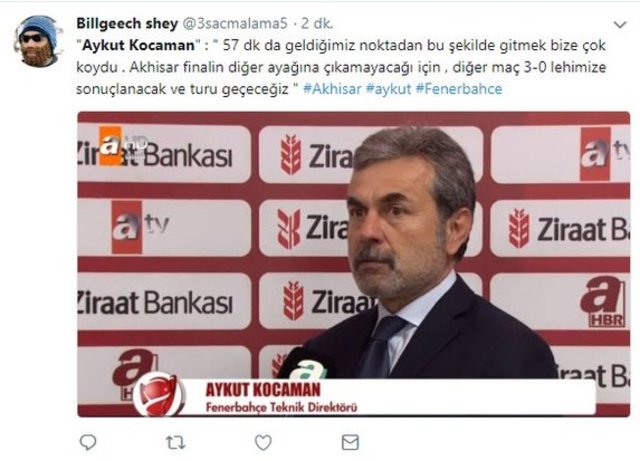This screenshot has height=461, width=640.
Task: Click the red atv logo on left
Action: tap(139, 227)
